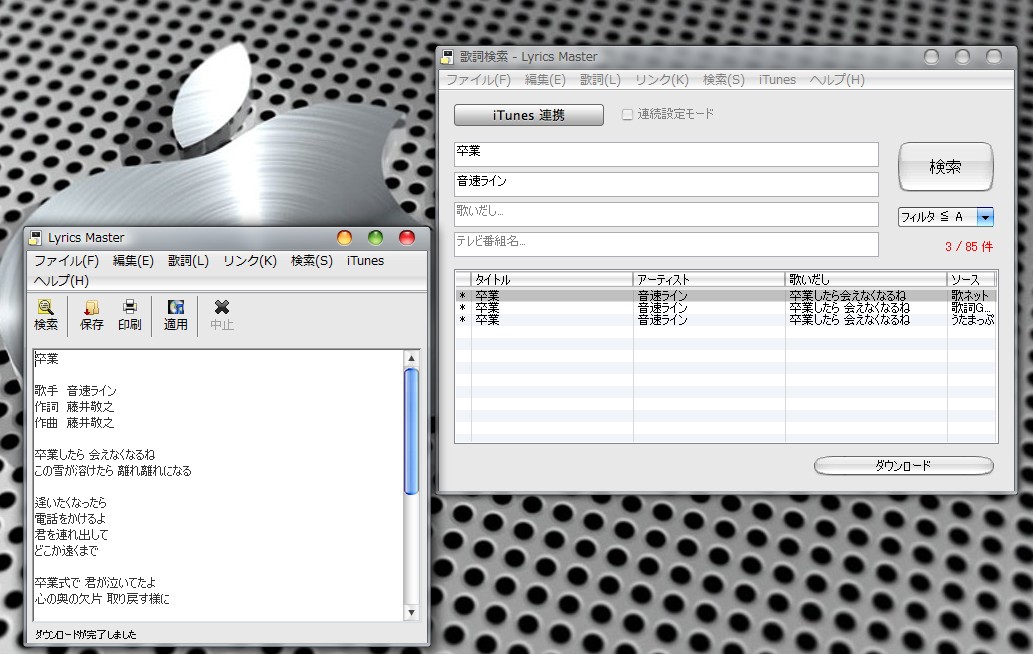This screenshot has height=654, width=1033.
Task: Click the 歌いだし... input field
Action: tap(666, 215)
